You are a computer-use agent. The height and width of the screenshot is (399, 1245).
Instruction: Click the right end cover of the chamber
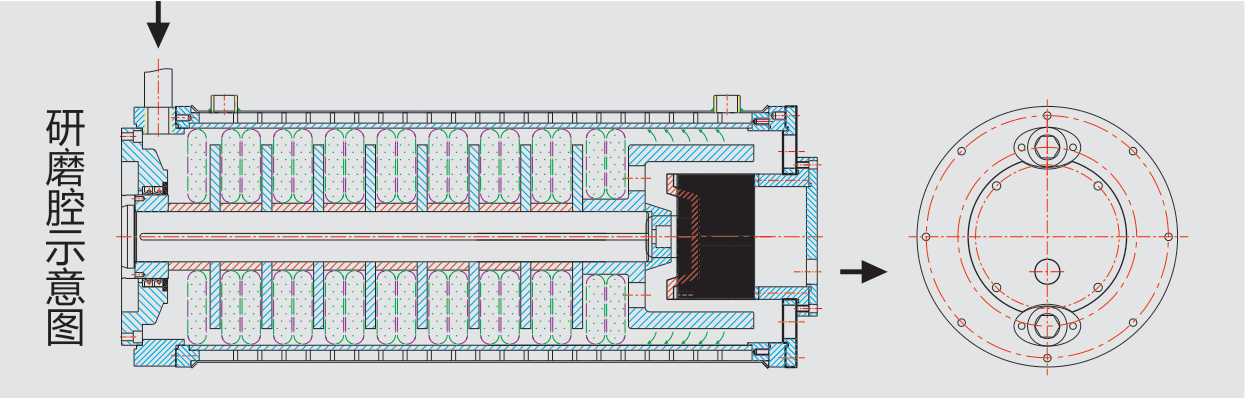pyautogui.click(x=807, y=236)
